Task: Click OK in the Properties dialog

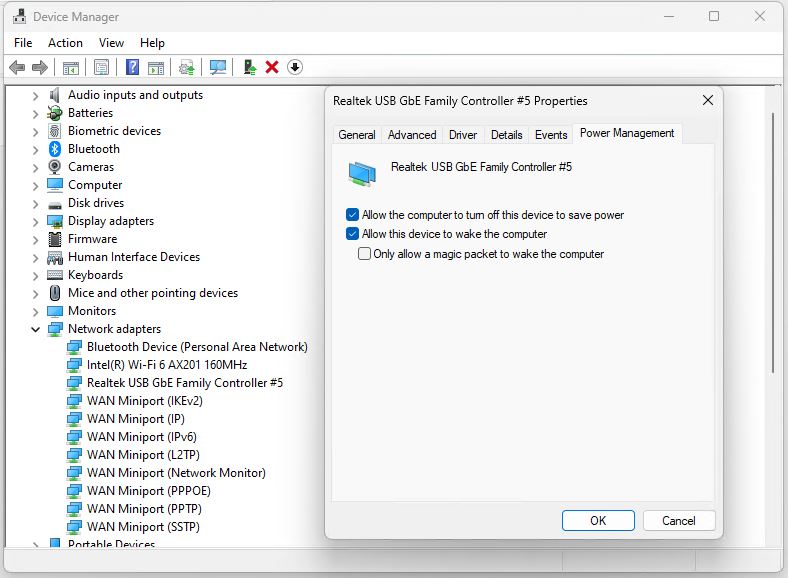Action: [598, 521]
